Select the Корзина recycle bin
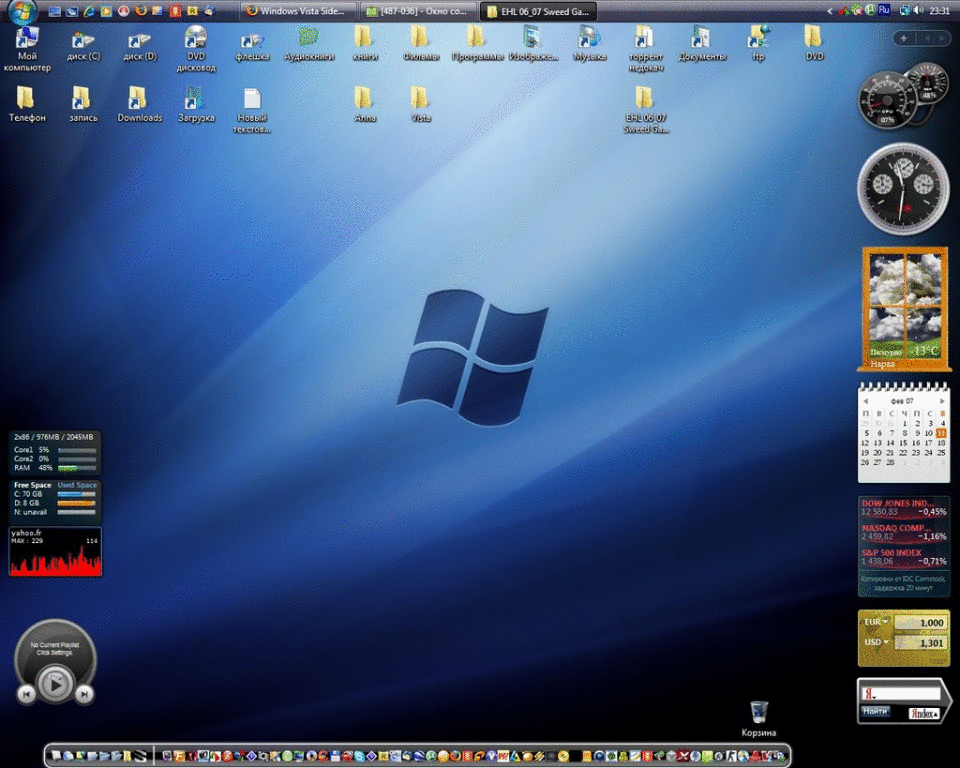The image size is (960, 768). tap(759, 719)
